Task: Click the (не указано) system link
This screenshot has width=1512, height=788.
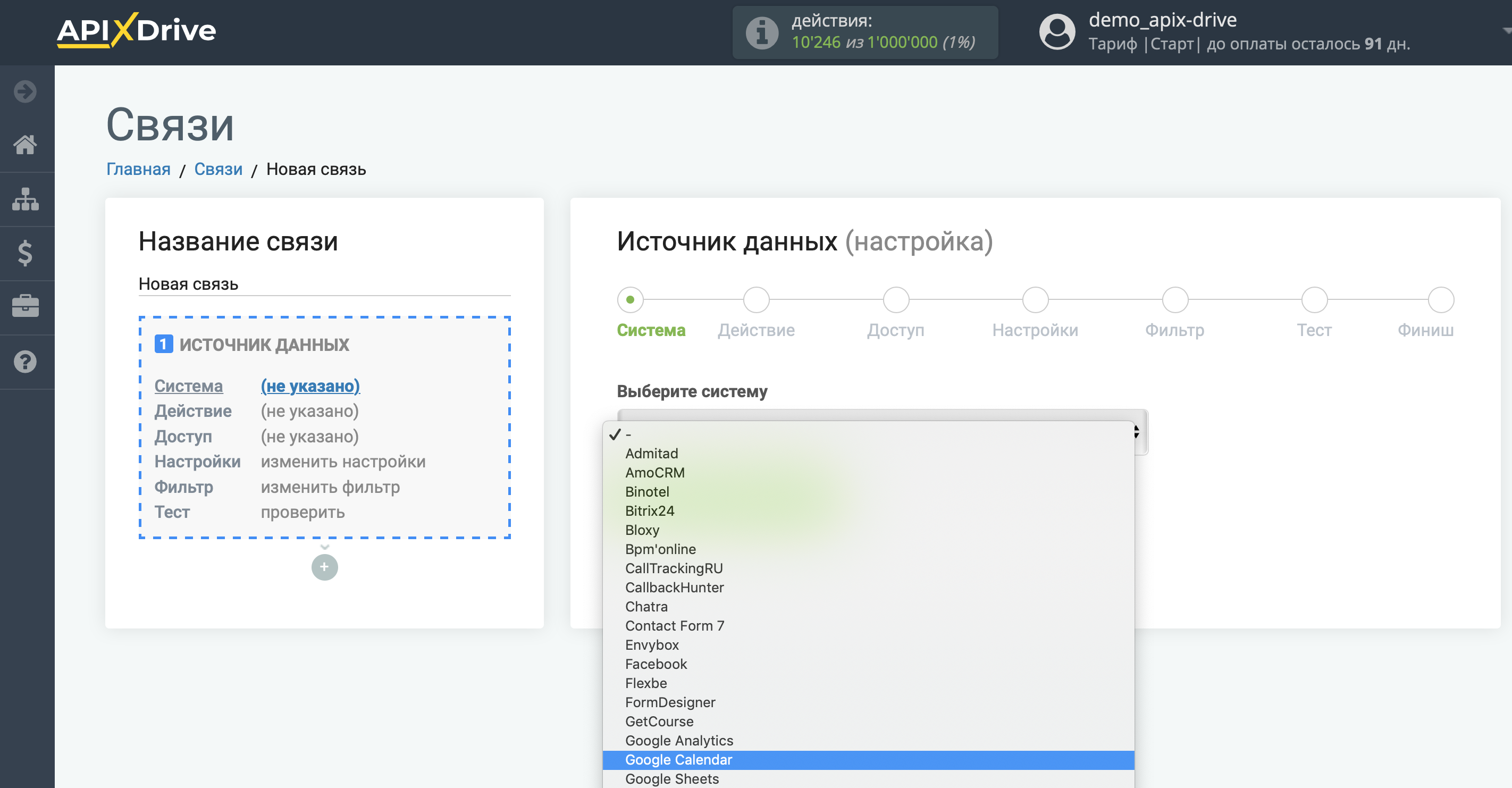Action: 310,386
